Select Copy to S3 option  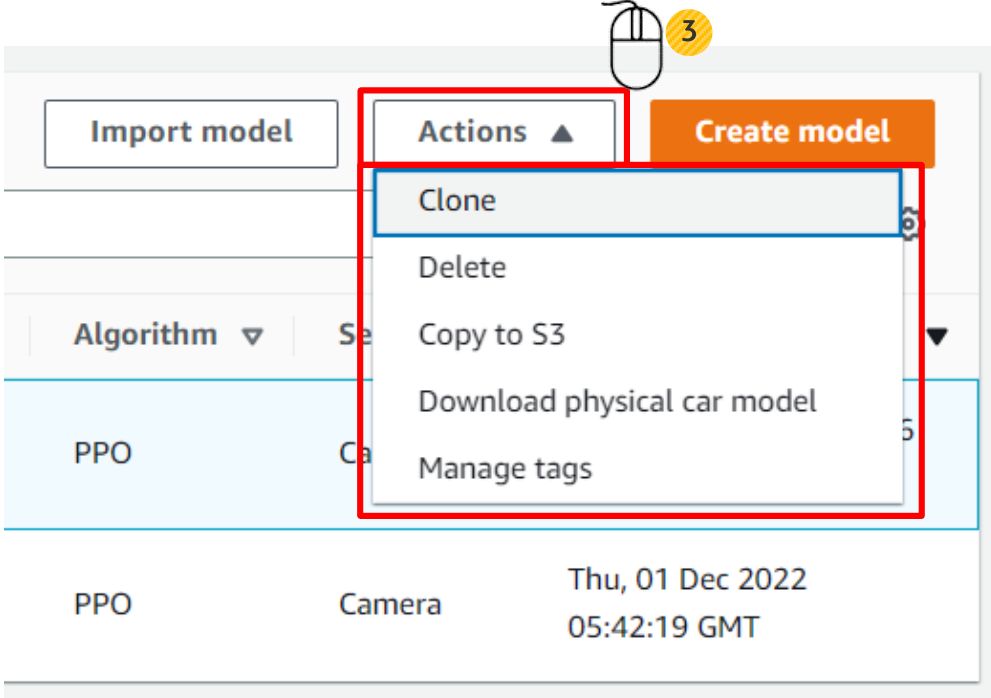(491, 335)
